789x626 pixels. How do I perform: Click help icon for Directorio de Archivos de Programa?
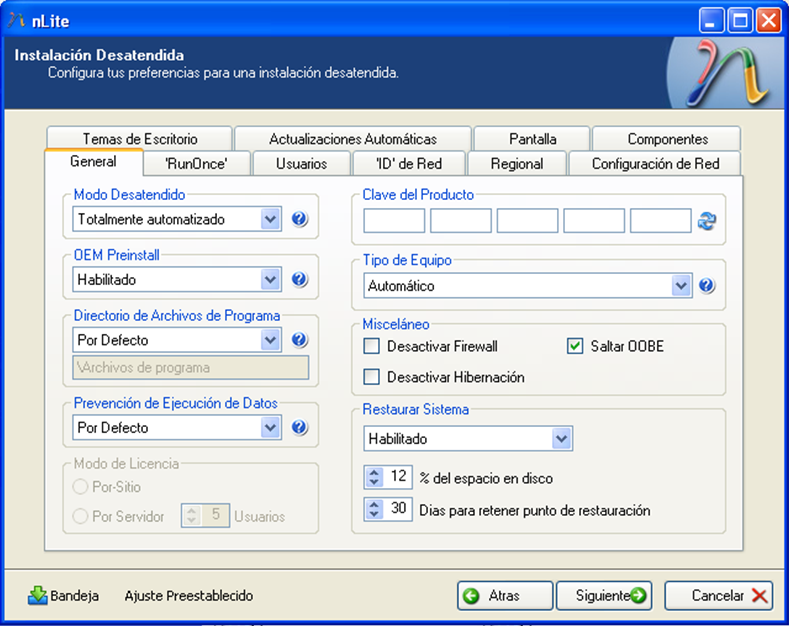299,340
